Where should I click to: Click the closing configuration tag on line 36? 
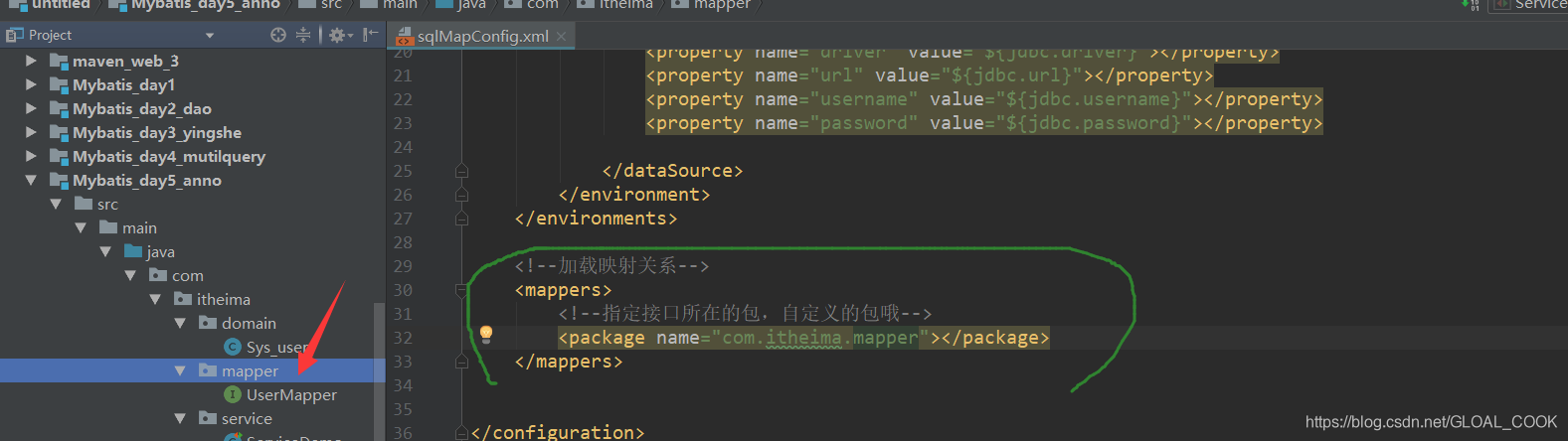point(558,433)
